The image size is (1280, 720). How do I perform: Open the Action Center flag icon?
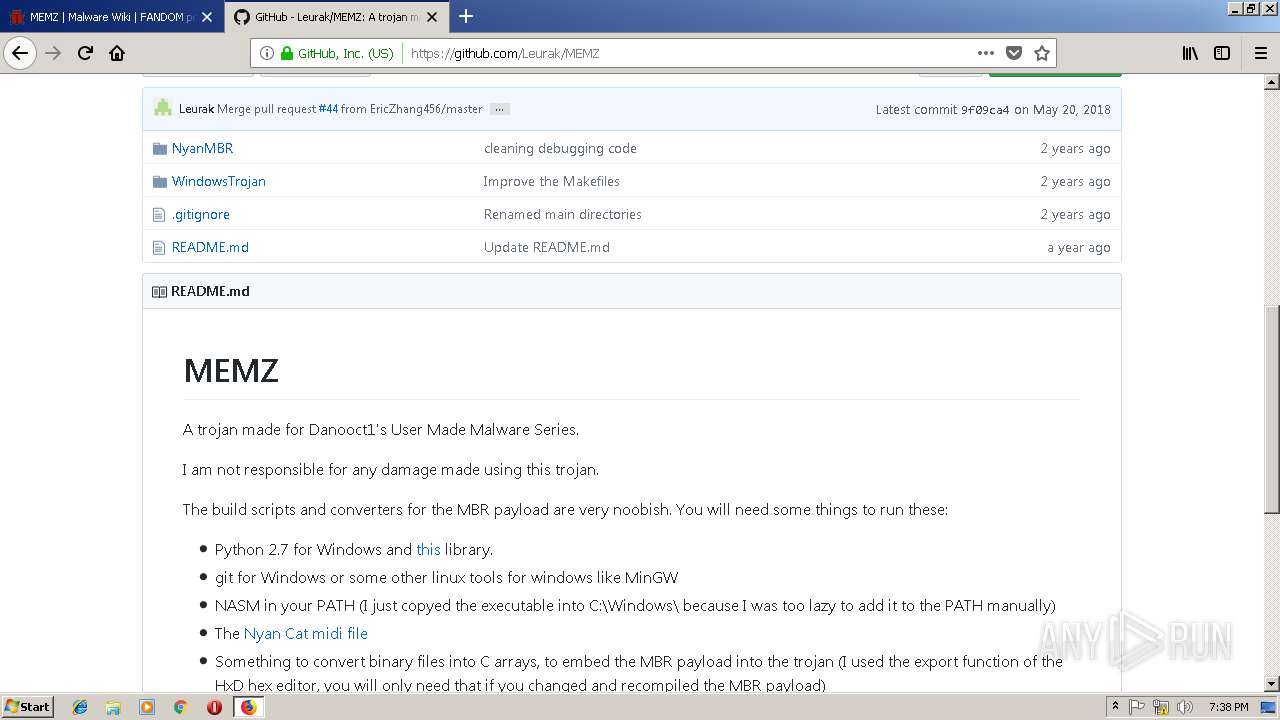point(1138,707)
